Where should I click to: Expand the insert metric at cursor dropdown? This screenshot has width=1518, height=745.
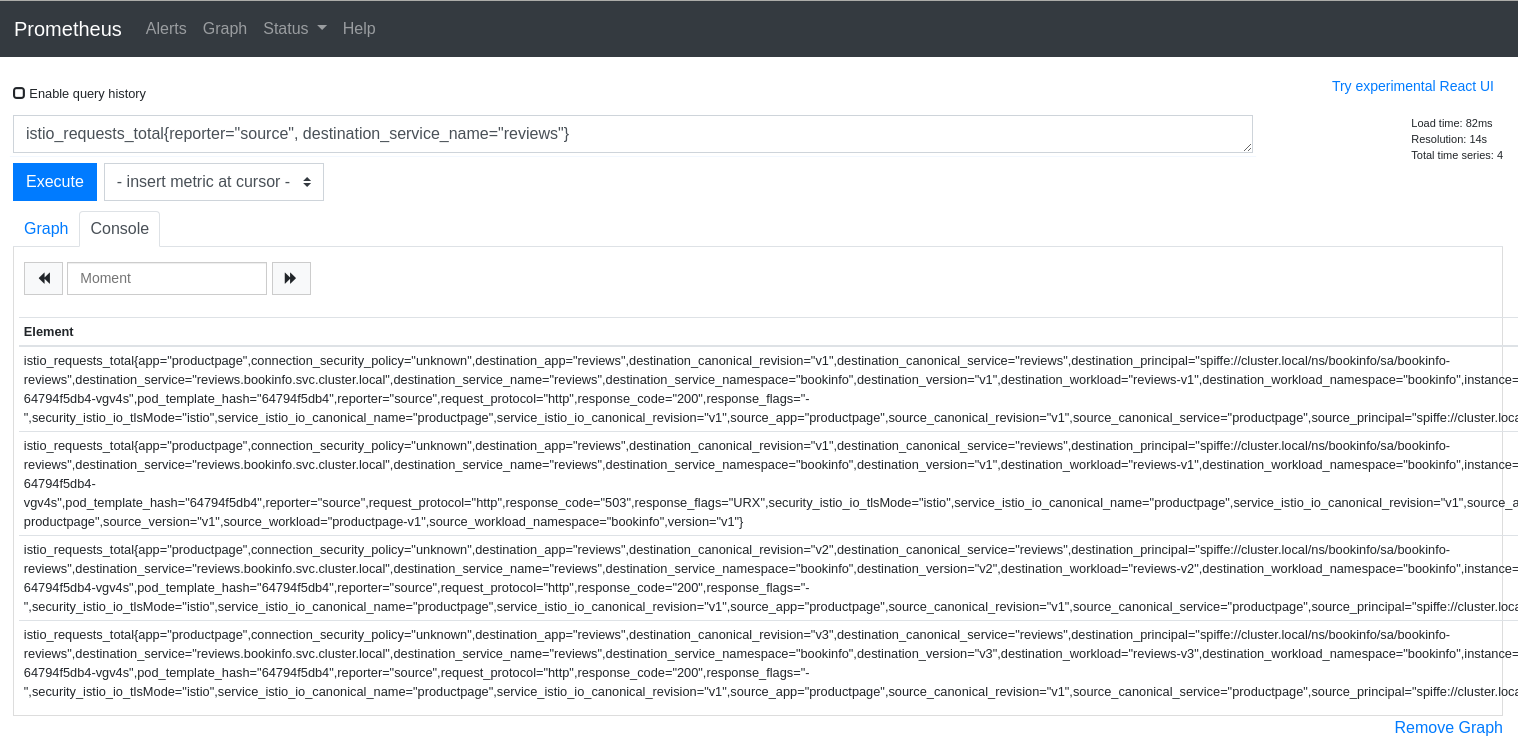click(214, 182)
